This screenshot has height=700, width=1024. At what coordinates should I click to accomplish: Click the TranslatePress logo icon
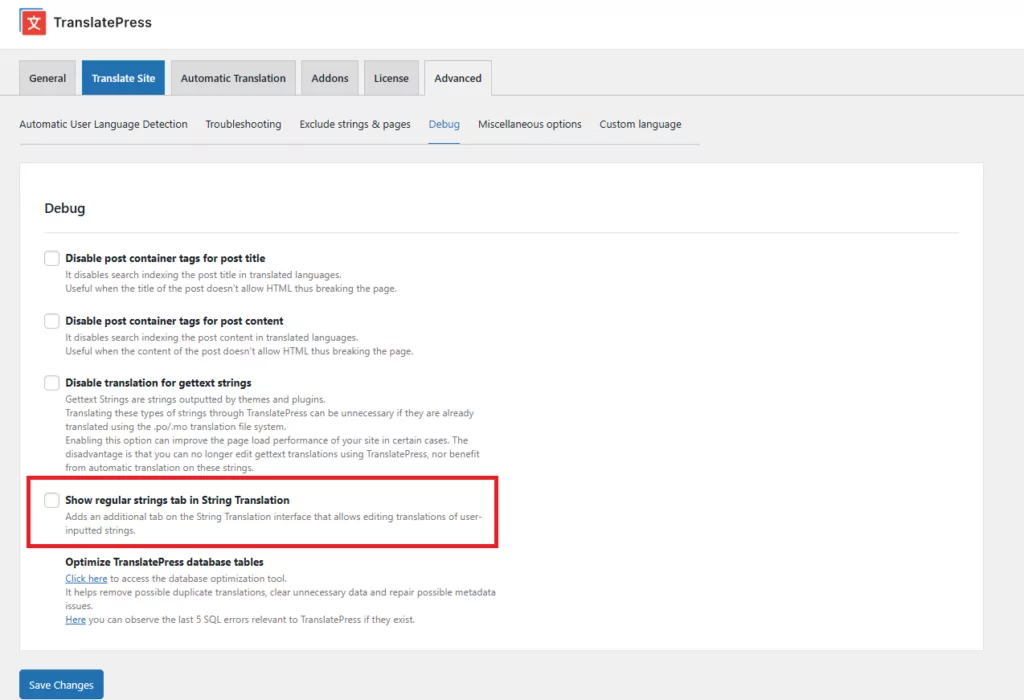(33, 22)
